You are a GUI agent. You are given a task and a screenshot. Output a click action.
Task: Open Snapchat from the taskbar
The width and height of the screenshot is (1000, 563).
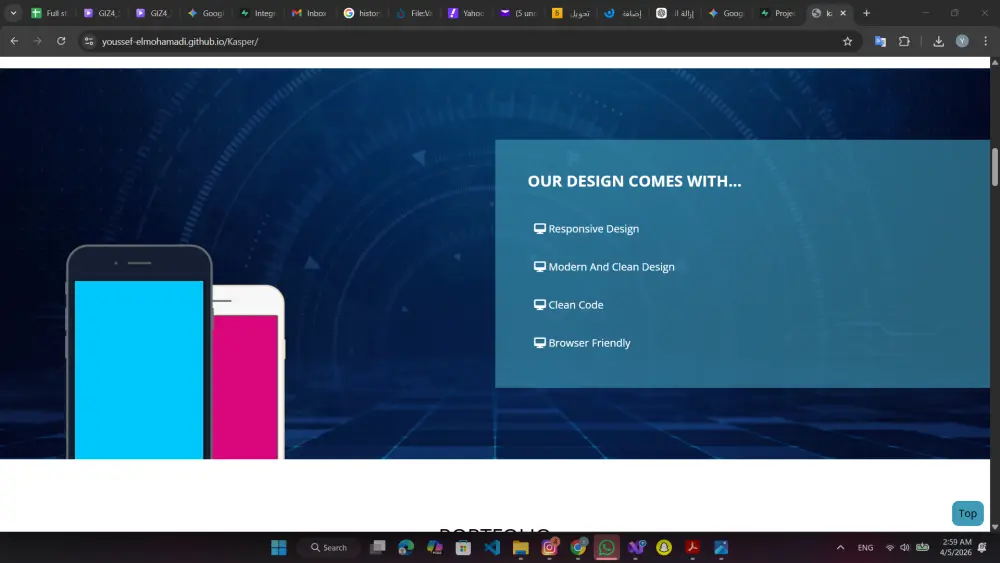[x=664, y=548]
